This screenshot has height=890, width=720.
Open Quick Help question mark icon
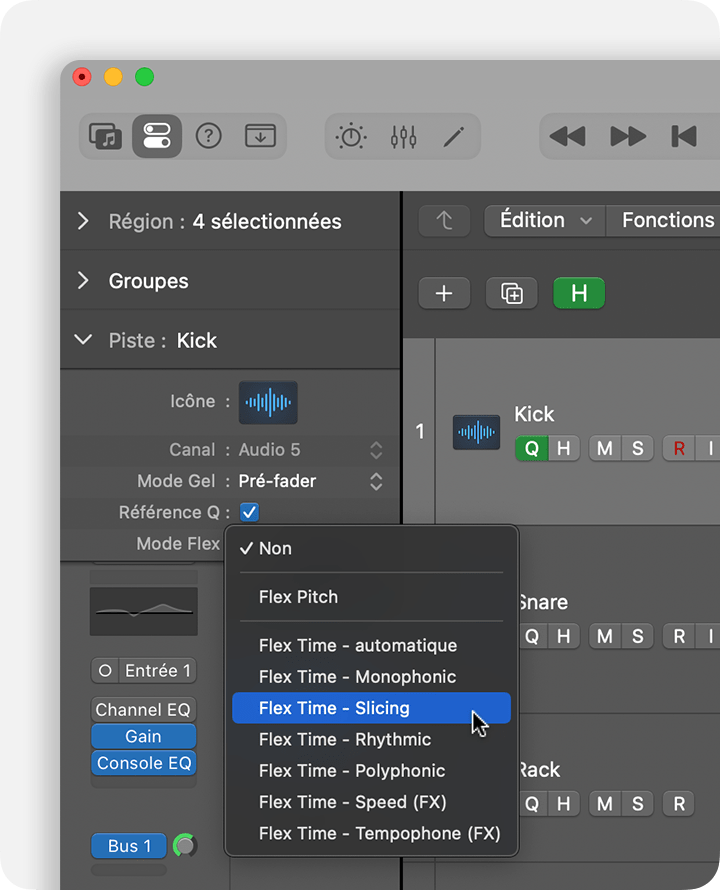pyautogui.click(x=208, y=136)
